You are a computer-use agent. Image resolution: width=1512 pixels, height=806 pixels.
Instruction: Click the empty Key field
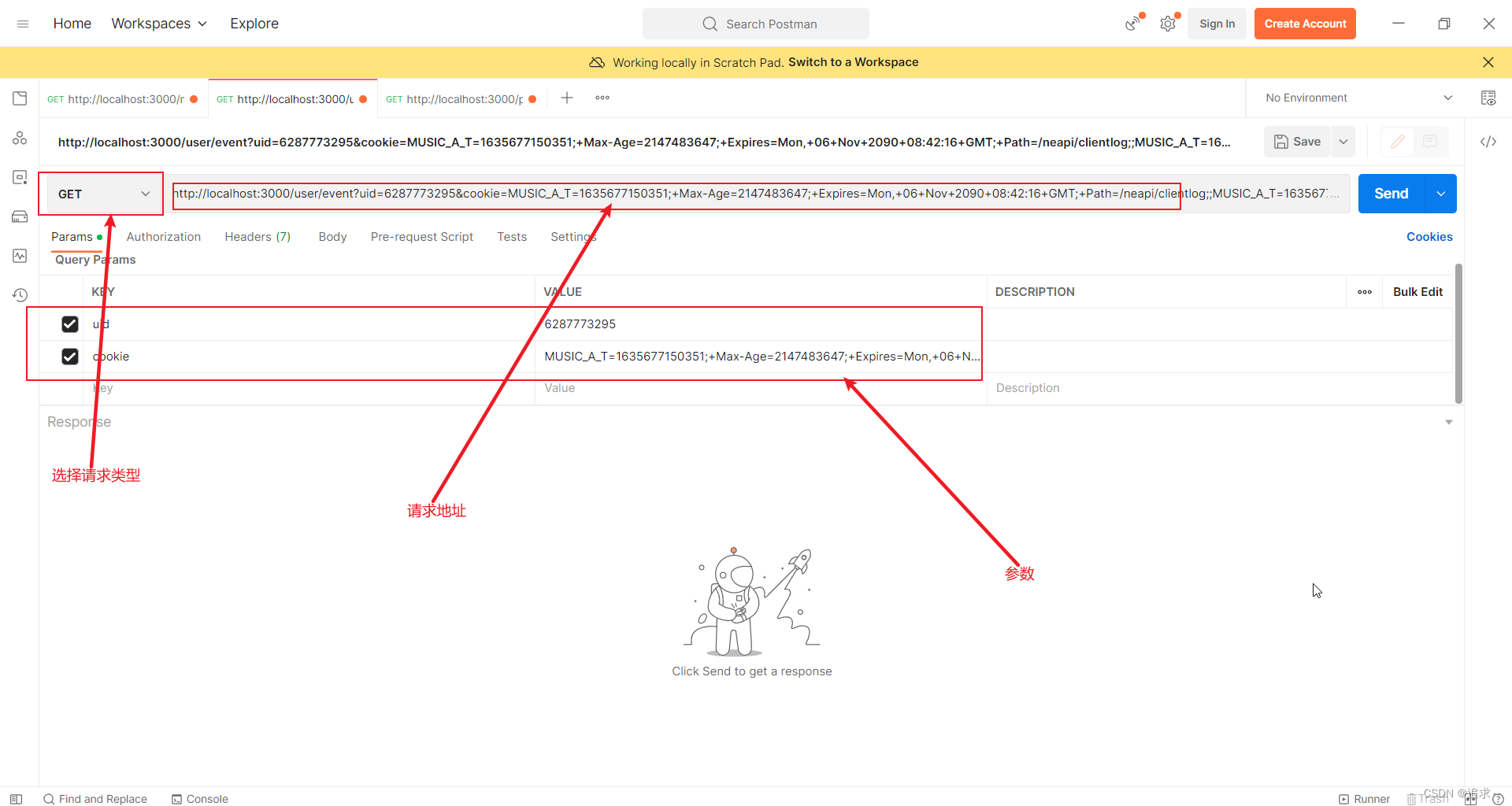point(309,388)
